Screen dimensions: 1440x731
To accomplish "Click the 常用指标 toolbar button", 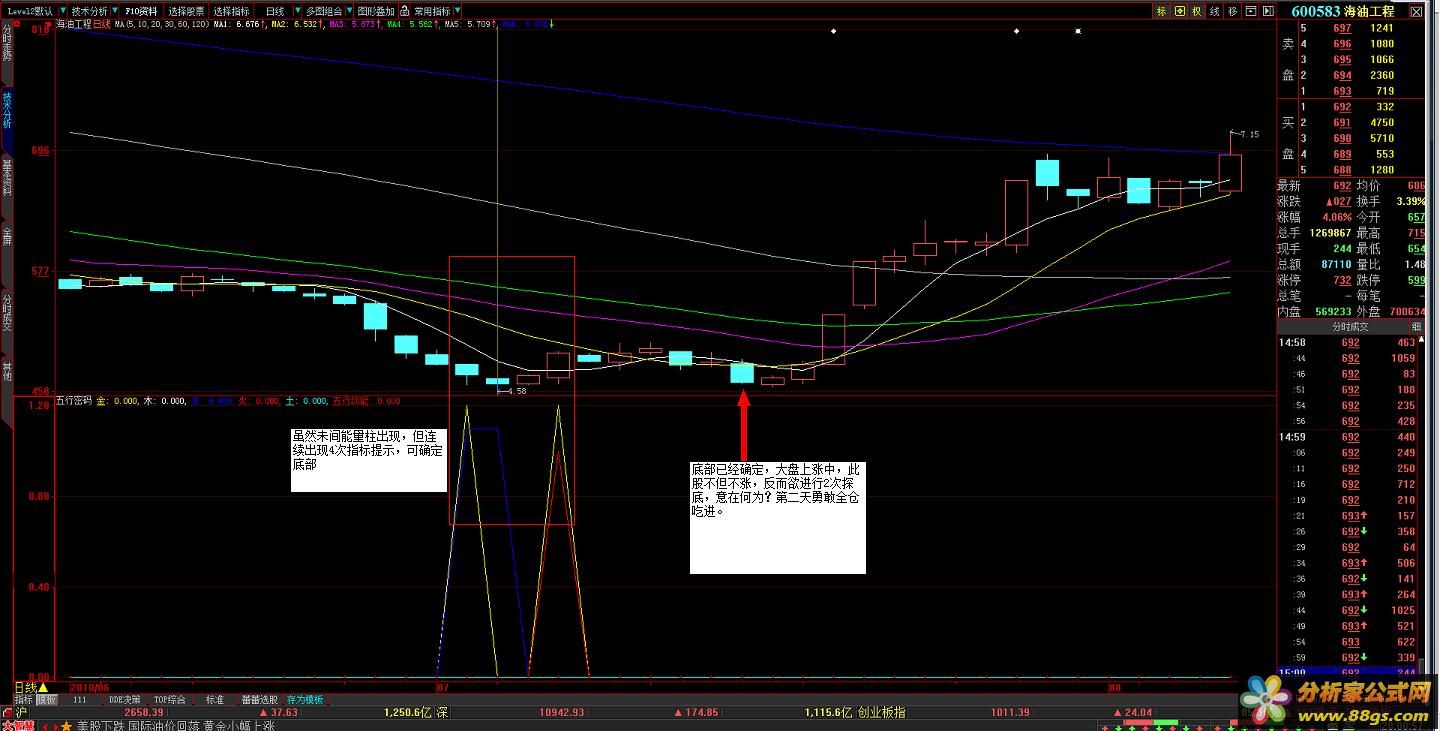I will click(x=431, y=11).
